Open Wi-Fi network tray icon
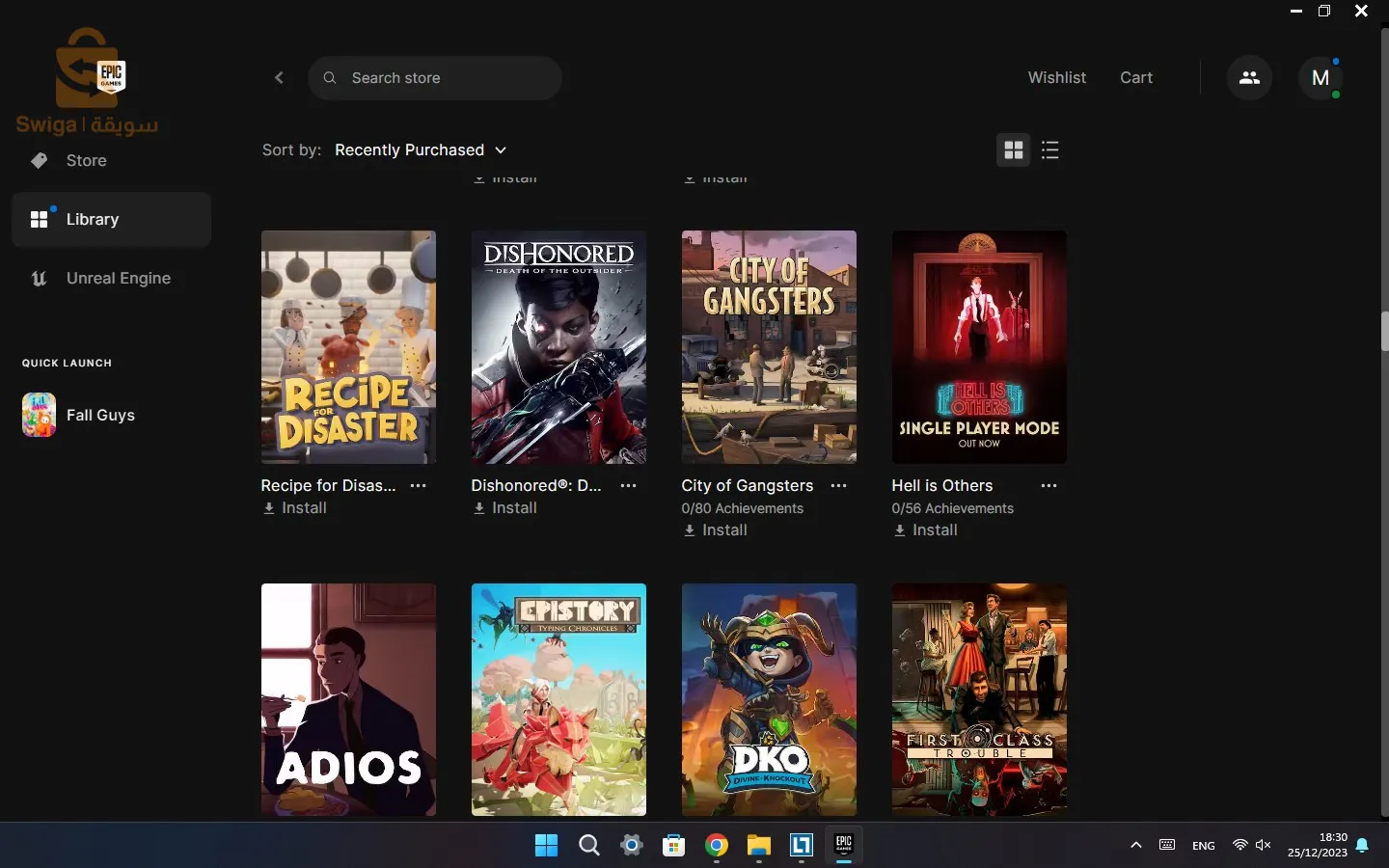Screen dimensions: 1389x868 click(1239, 845)
